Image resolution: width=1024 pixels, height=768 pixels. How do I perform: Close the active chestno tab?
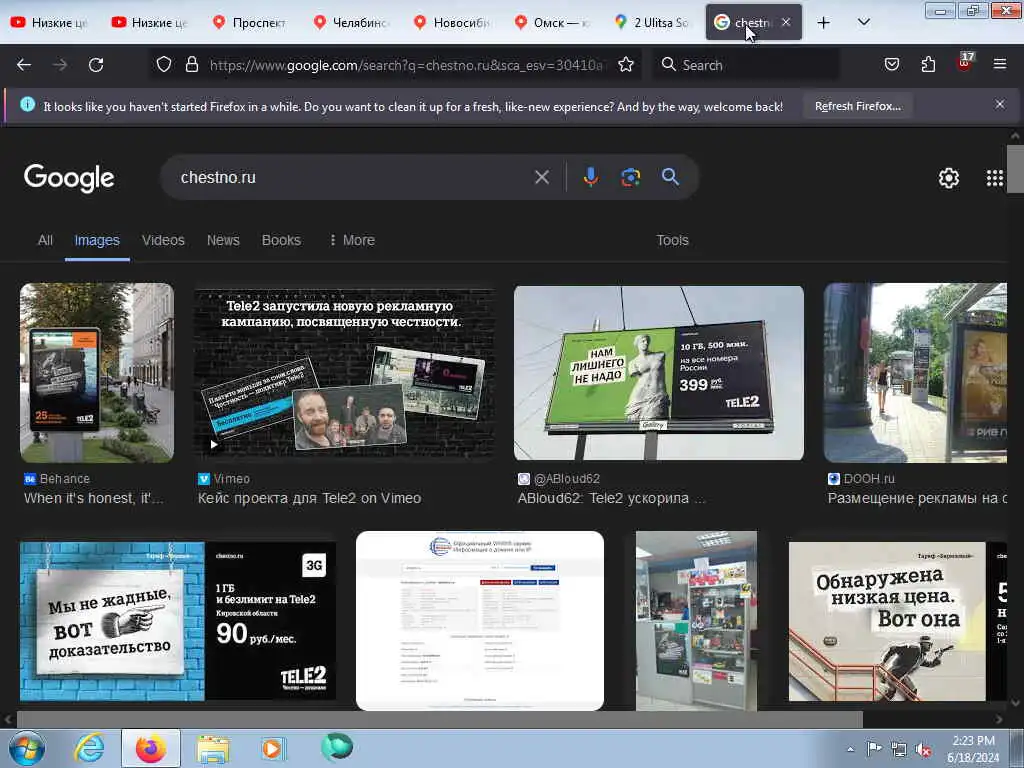786,22
